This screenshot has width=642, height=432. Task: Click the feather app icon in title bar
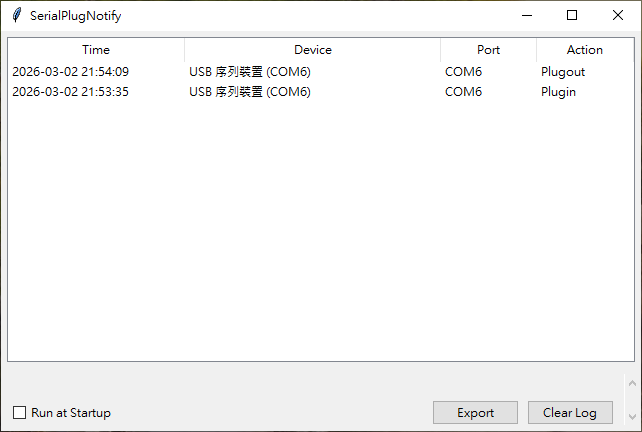(x=16, y=15)
